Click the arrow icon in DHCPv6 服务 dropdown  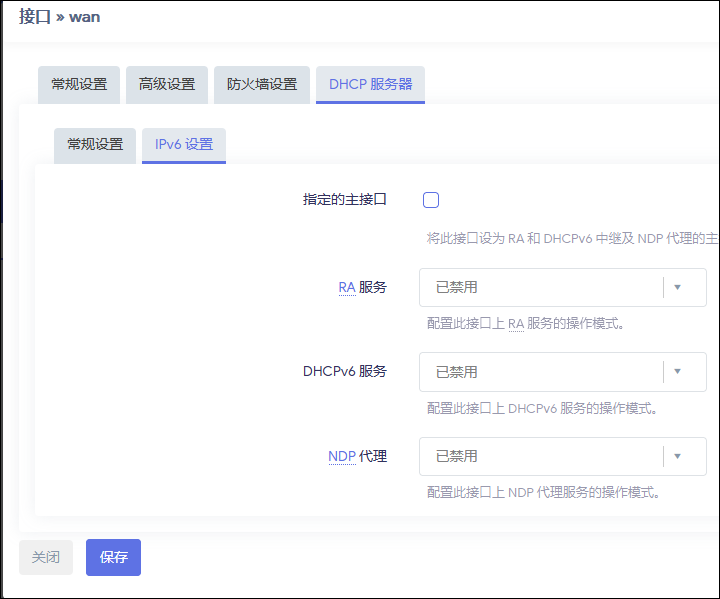click(x=677, y=372)
